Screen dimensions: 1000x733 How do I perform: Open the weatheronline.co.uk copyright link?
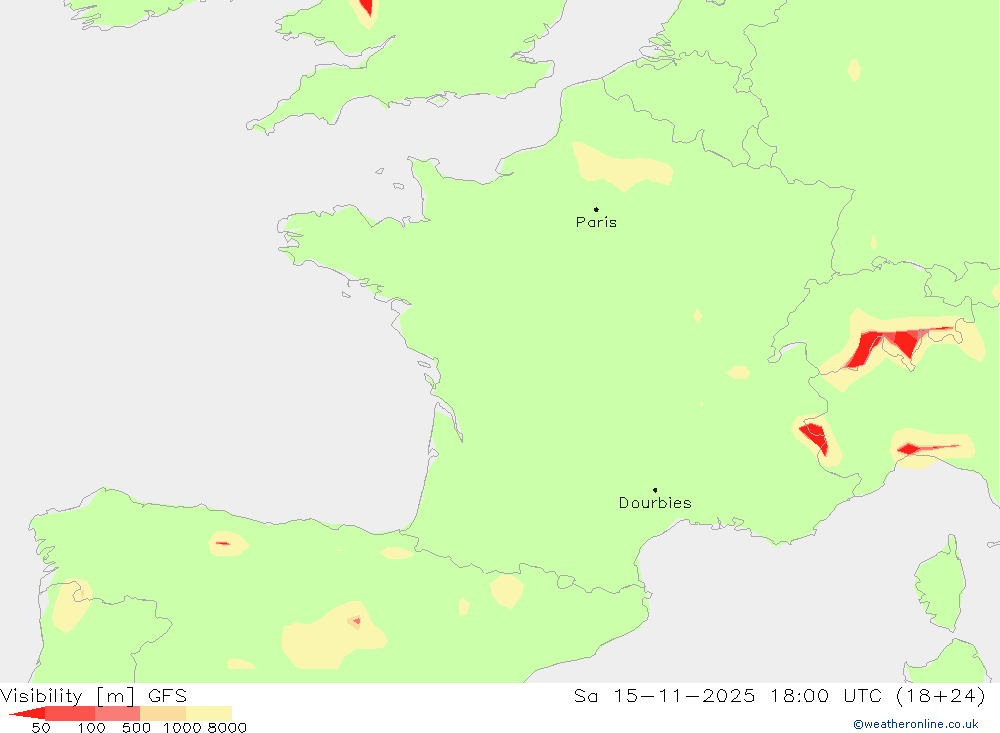(916, 724)
